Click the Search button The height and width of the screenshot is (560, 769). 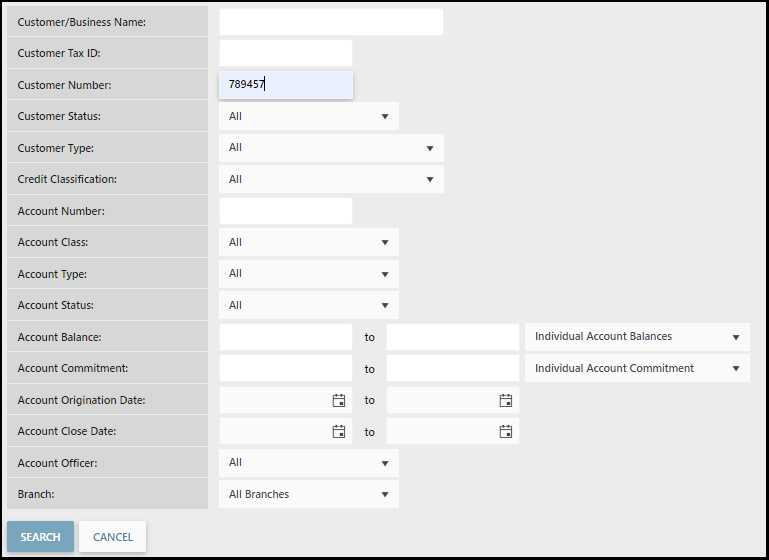(x=40, y=537)
